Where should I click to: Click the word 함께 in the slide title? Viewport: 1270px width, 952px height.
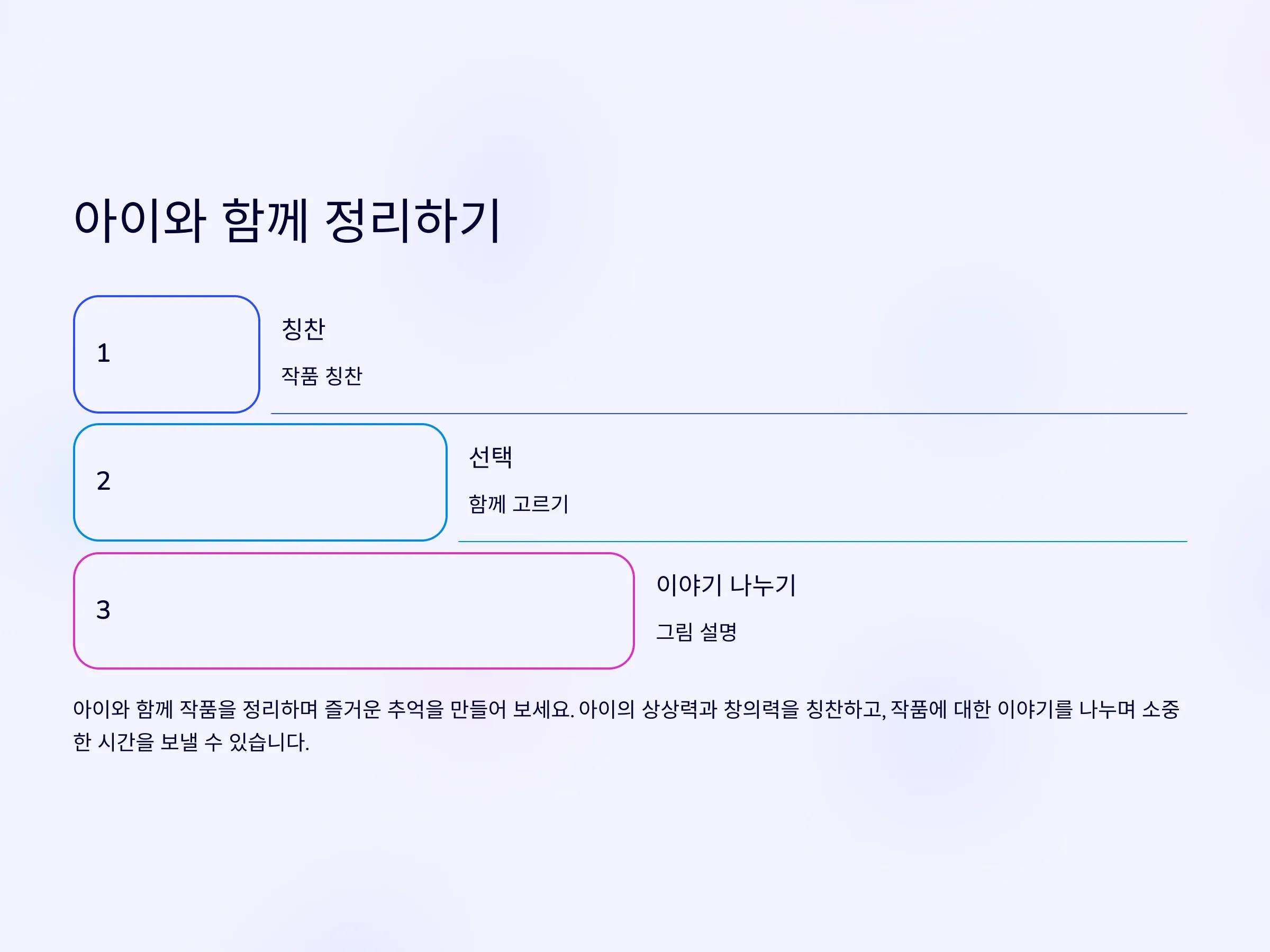pyautogui.click(x=266, y=221)
